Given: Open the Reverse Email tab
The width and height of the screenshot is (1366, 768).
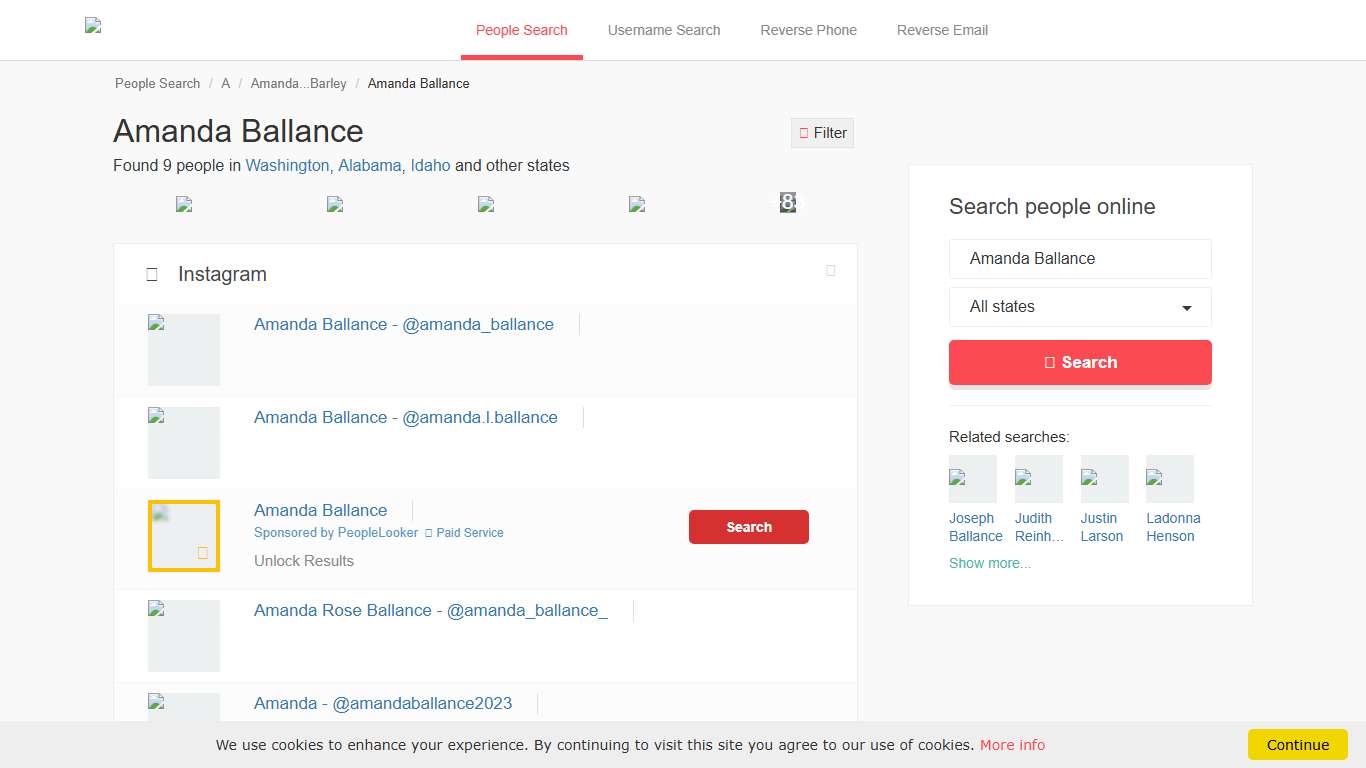Looking at the screenshot, I should point(941,30).
